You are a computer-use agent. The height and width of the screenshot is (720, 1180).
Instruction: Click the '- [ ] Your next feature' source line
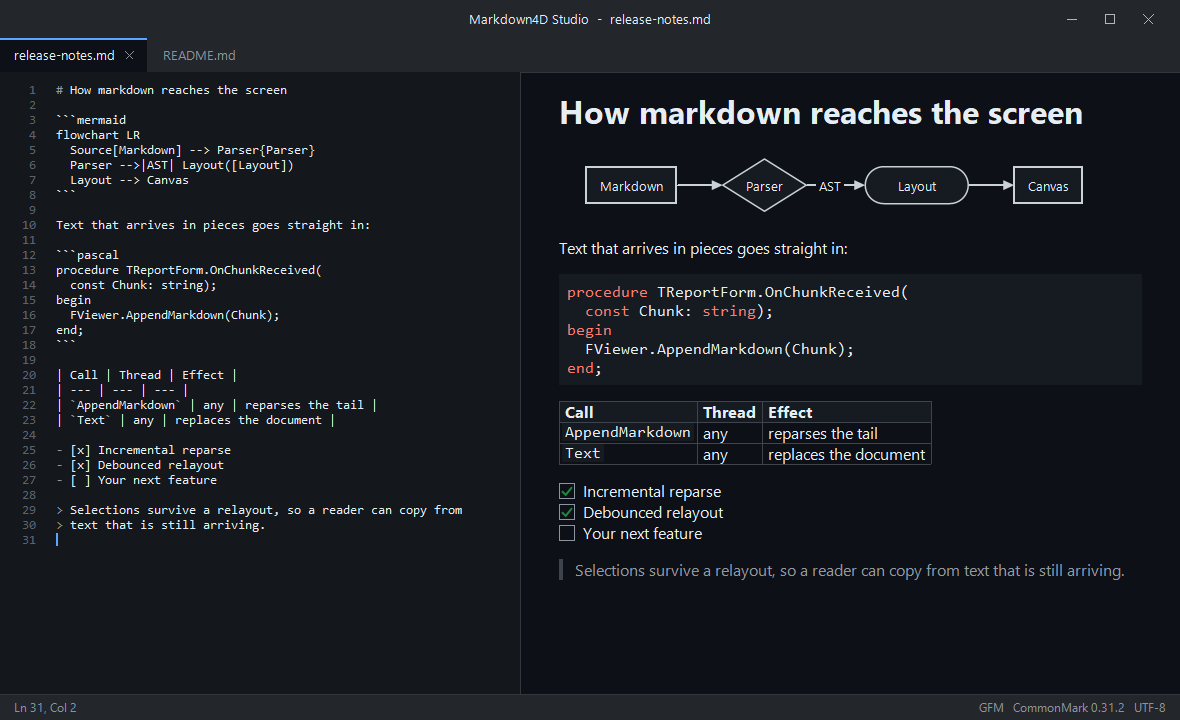[136, 480]
